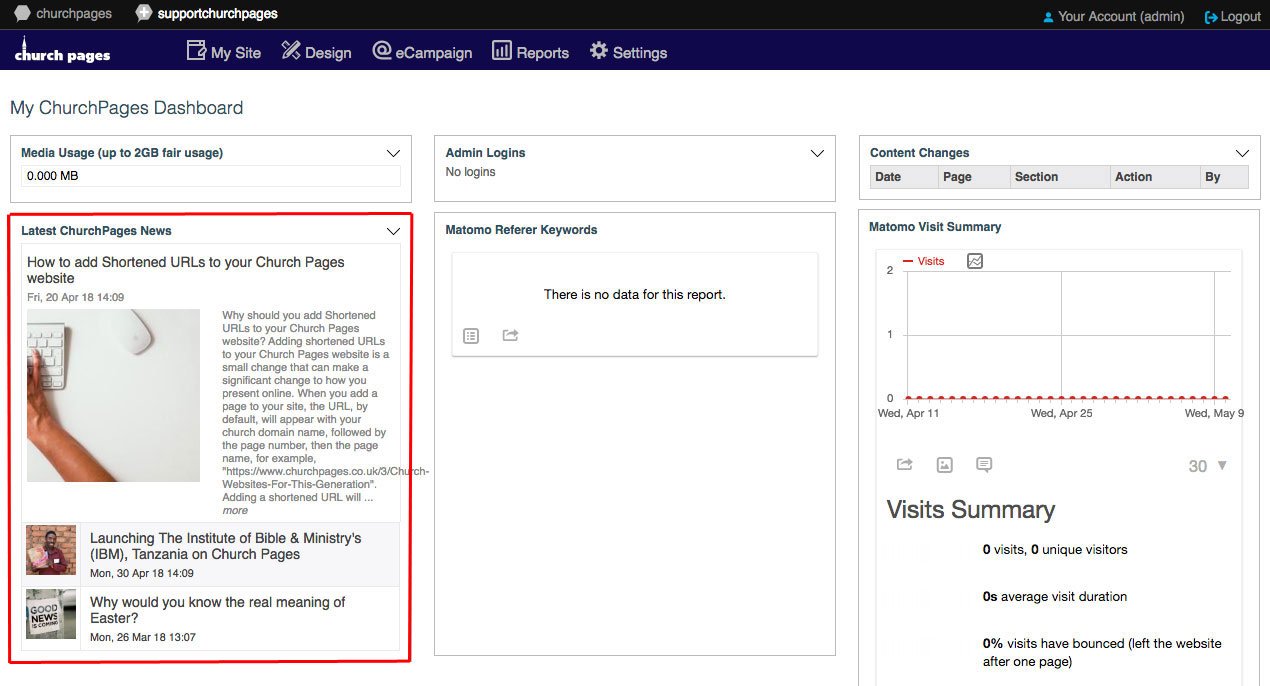Click the annotations icon under the visits chart
Image resolution: width=1270 pixels, height=686 pixels.
pyautogui.click(x=984, y=465)
